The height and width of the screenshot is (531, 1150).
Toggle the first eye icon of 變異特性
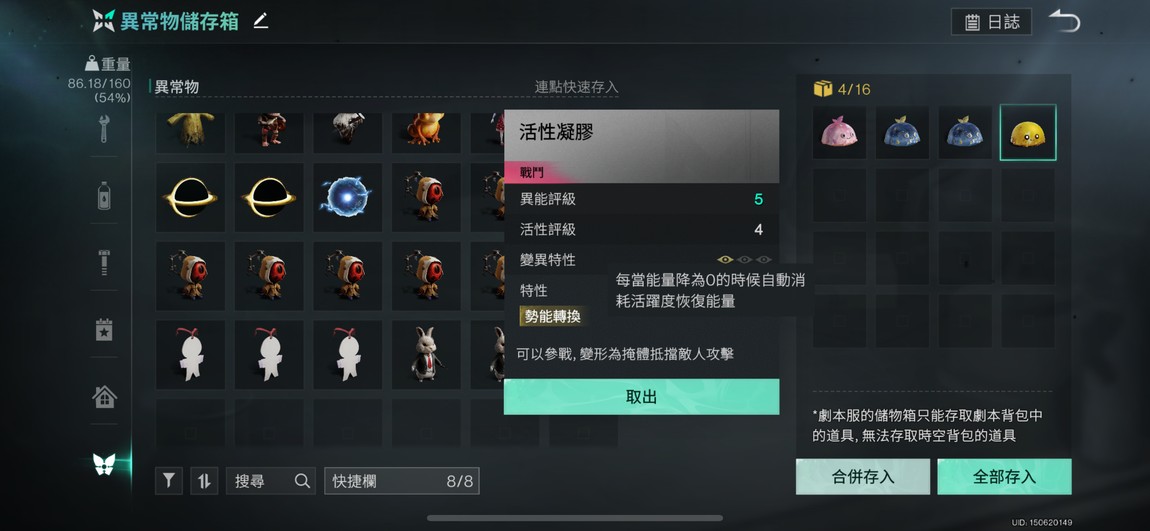(x=725, y=260)
